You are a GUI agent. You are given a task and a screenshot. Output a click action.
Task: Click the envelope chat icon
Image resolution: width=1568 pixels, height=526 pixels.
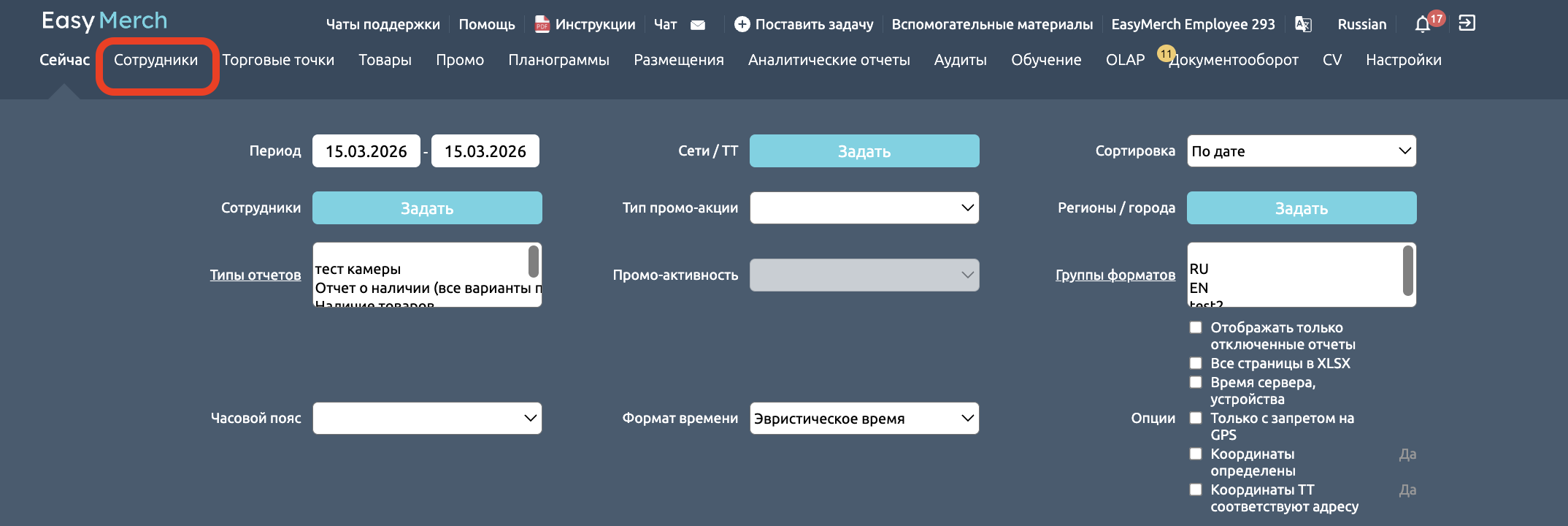[698, 25]
